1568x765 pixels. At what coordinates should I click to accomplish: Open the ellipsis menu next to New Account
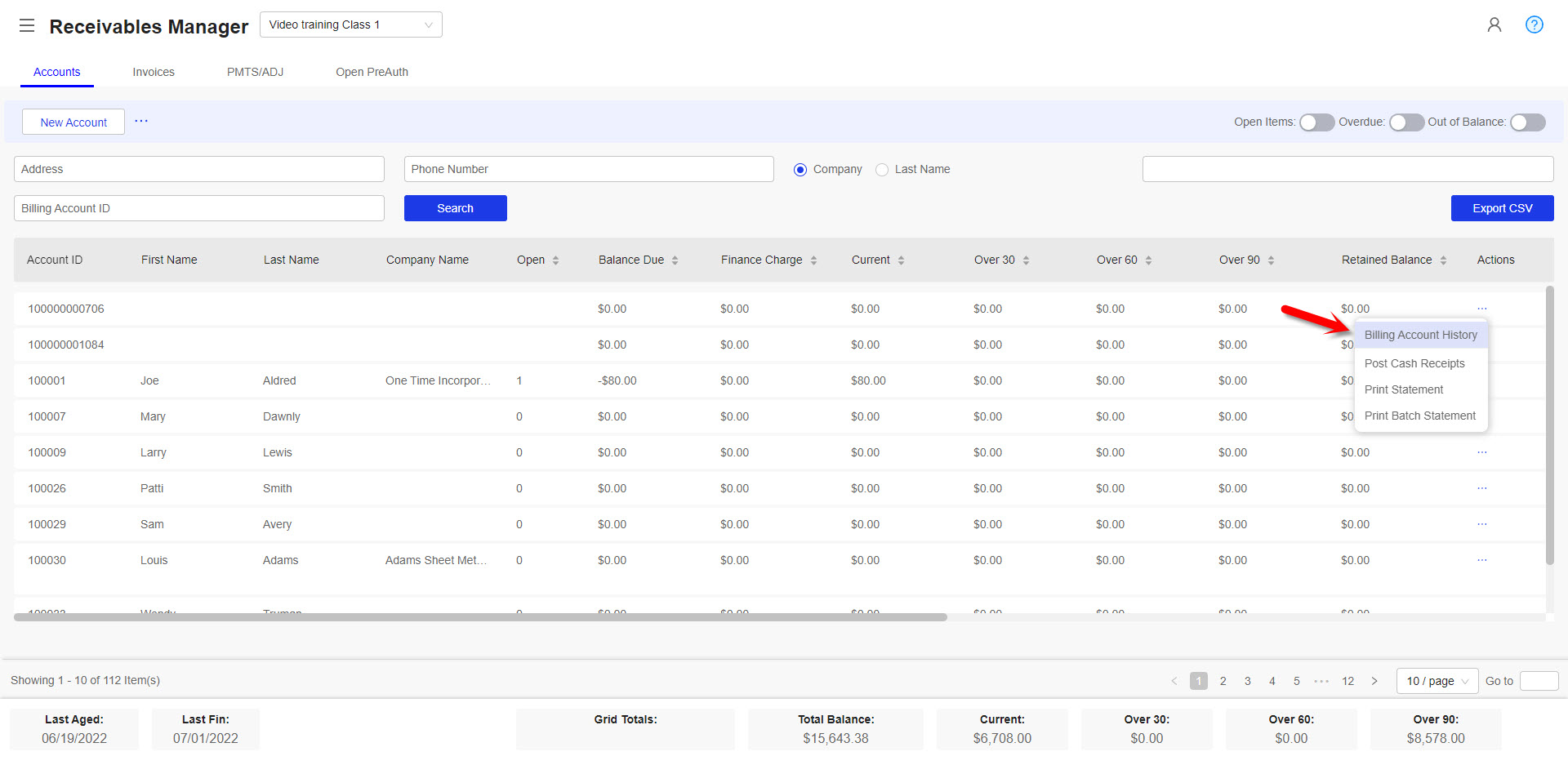tap(141, 121)
